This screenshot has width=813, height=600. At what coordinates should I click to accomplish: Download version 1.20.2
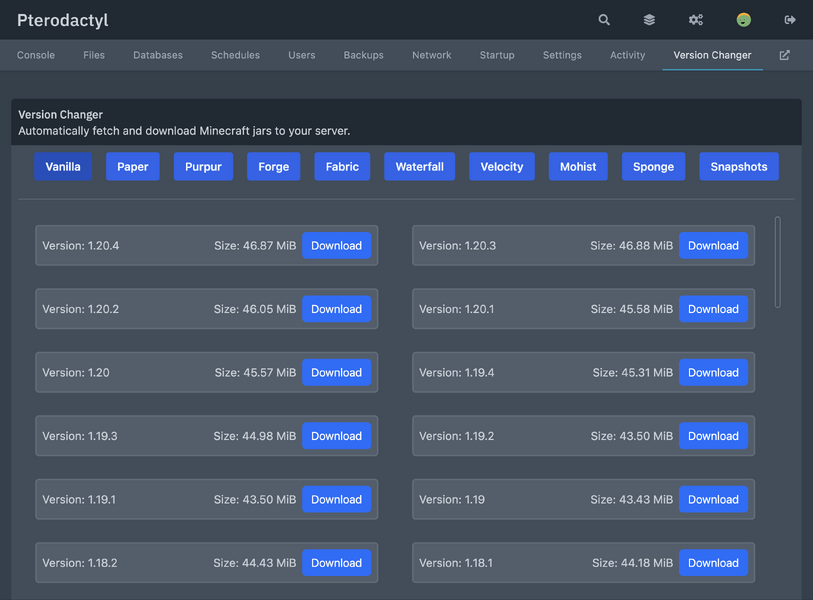coord(337,309)
